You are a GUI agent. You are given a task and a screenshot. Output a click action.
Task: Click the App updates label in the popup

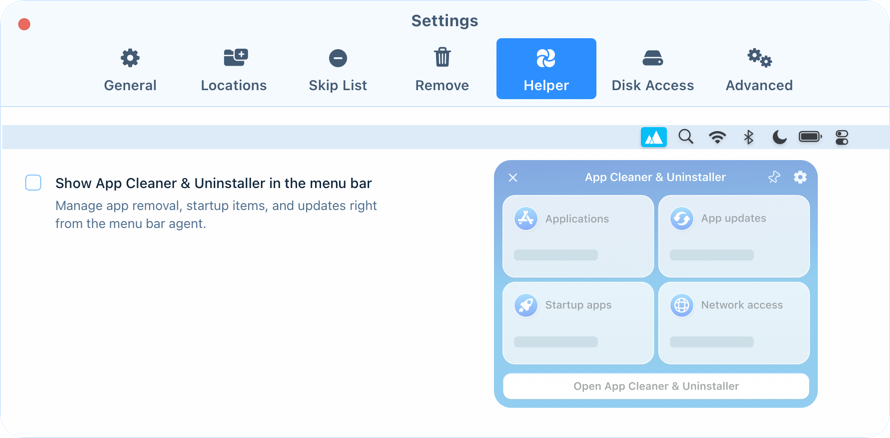[x=733, y=218]
